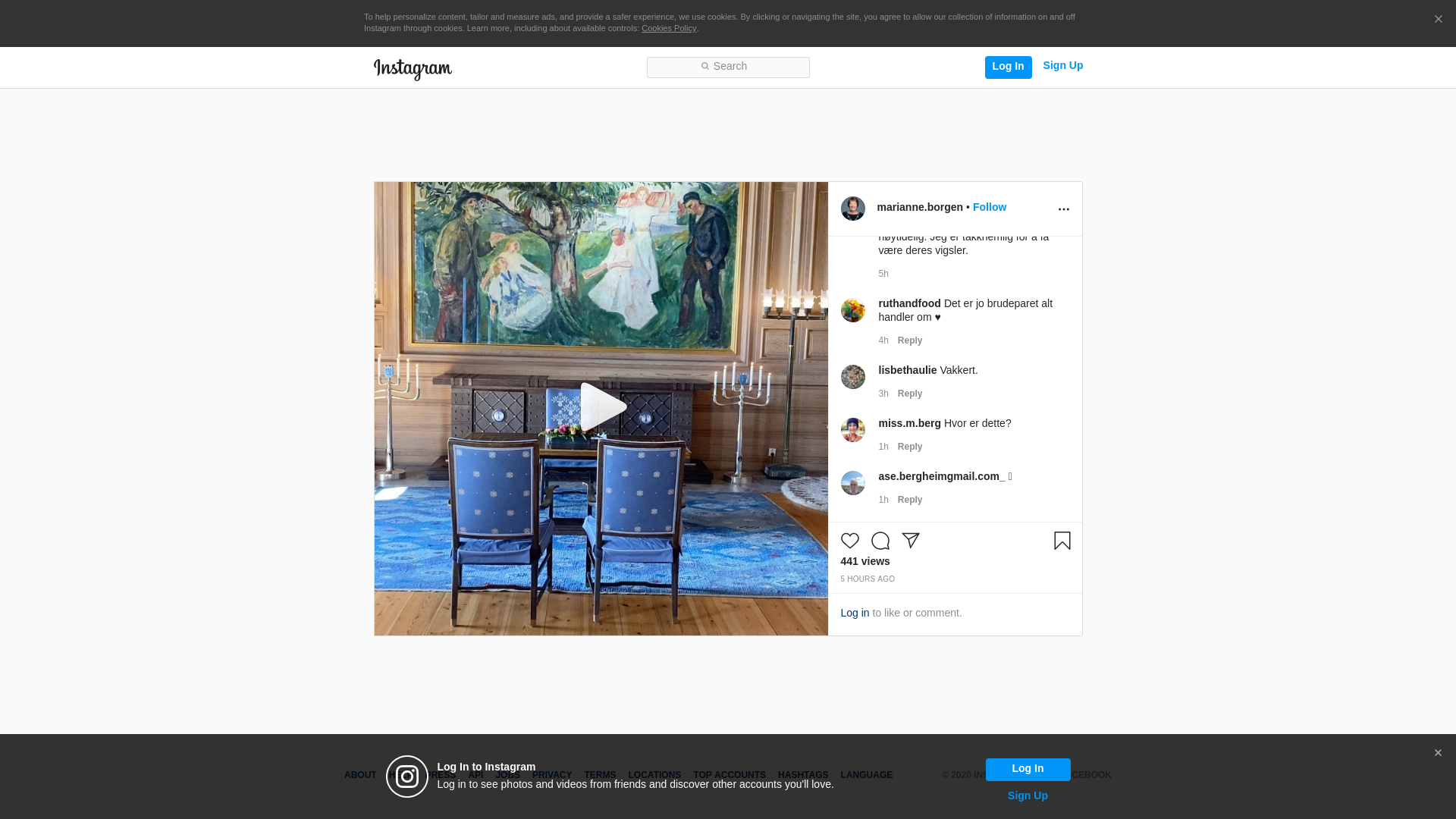Like the post with heart icon

coord(850,541)
